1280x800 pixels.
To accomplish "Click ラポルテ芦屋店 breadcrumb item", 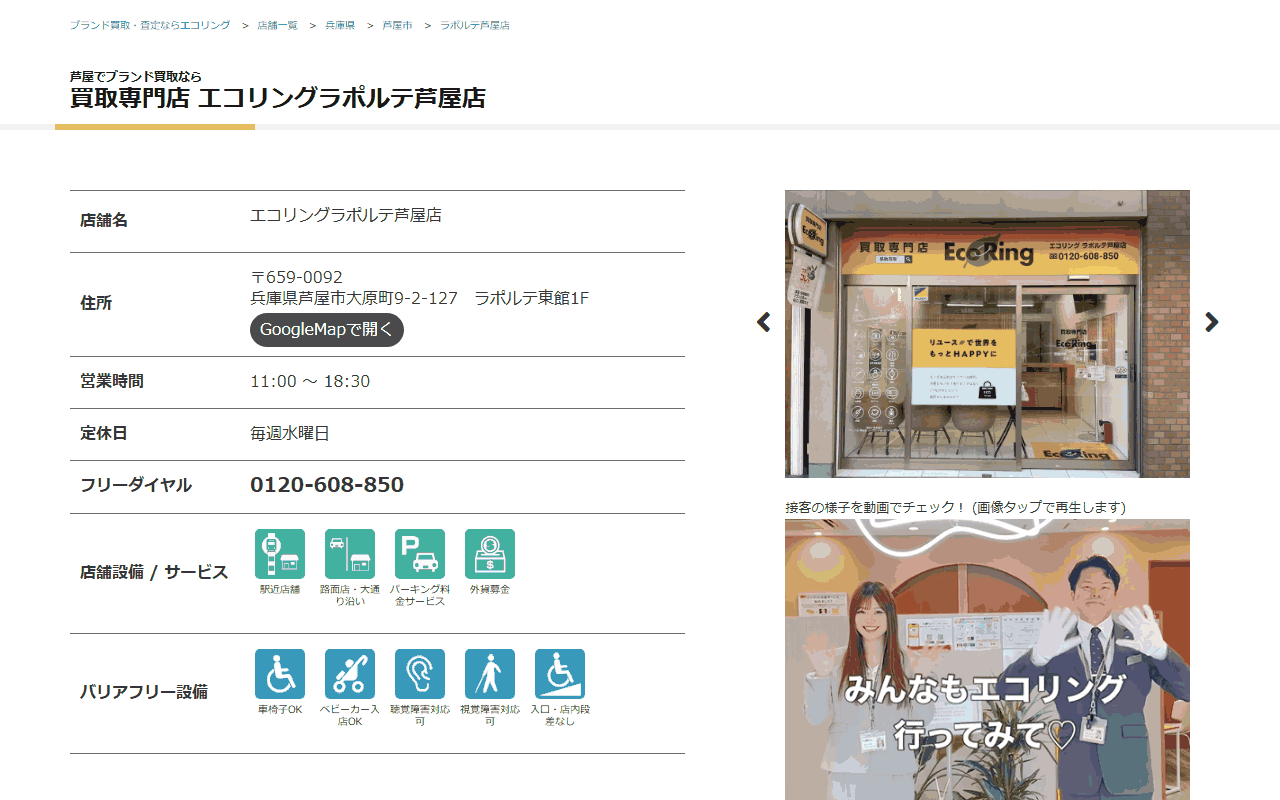I will (475, 25).
